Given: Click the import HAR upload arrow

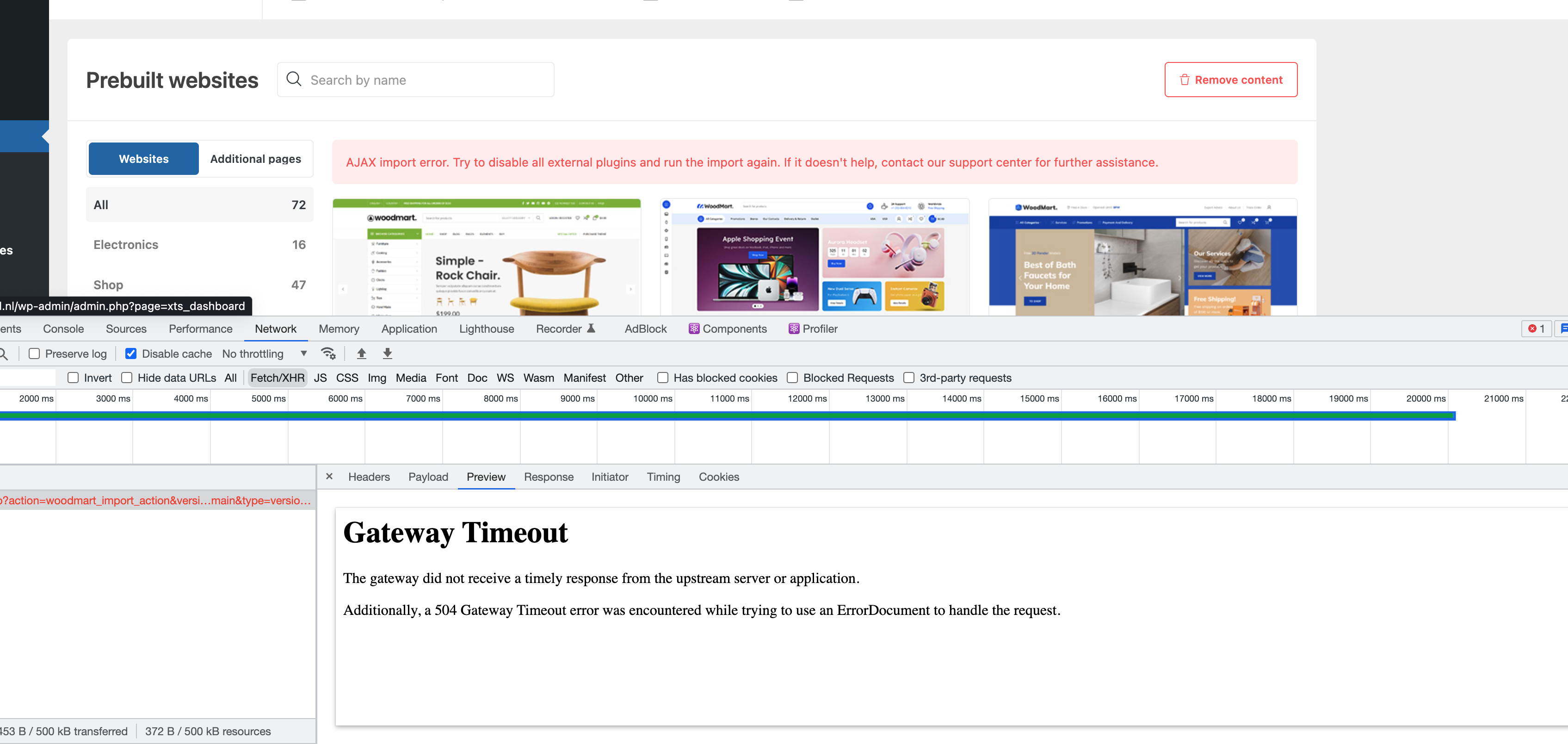Looking at the screenshot, I should pyautogui.click(x=362, y=353).
